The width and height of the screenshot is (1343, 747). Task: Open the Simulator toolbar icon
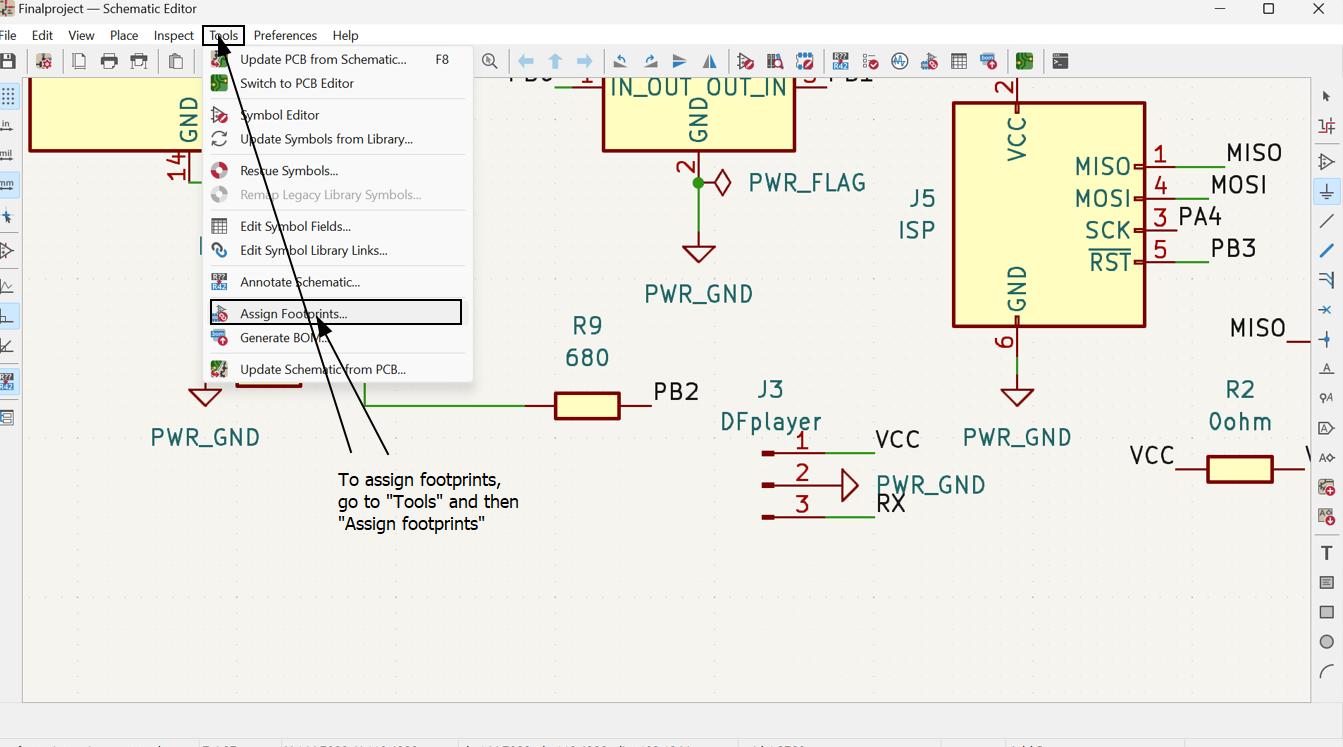click(899, 61)
